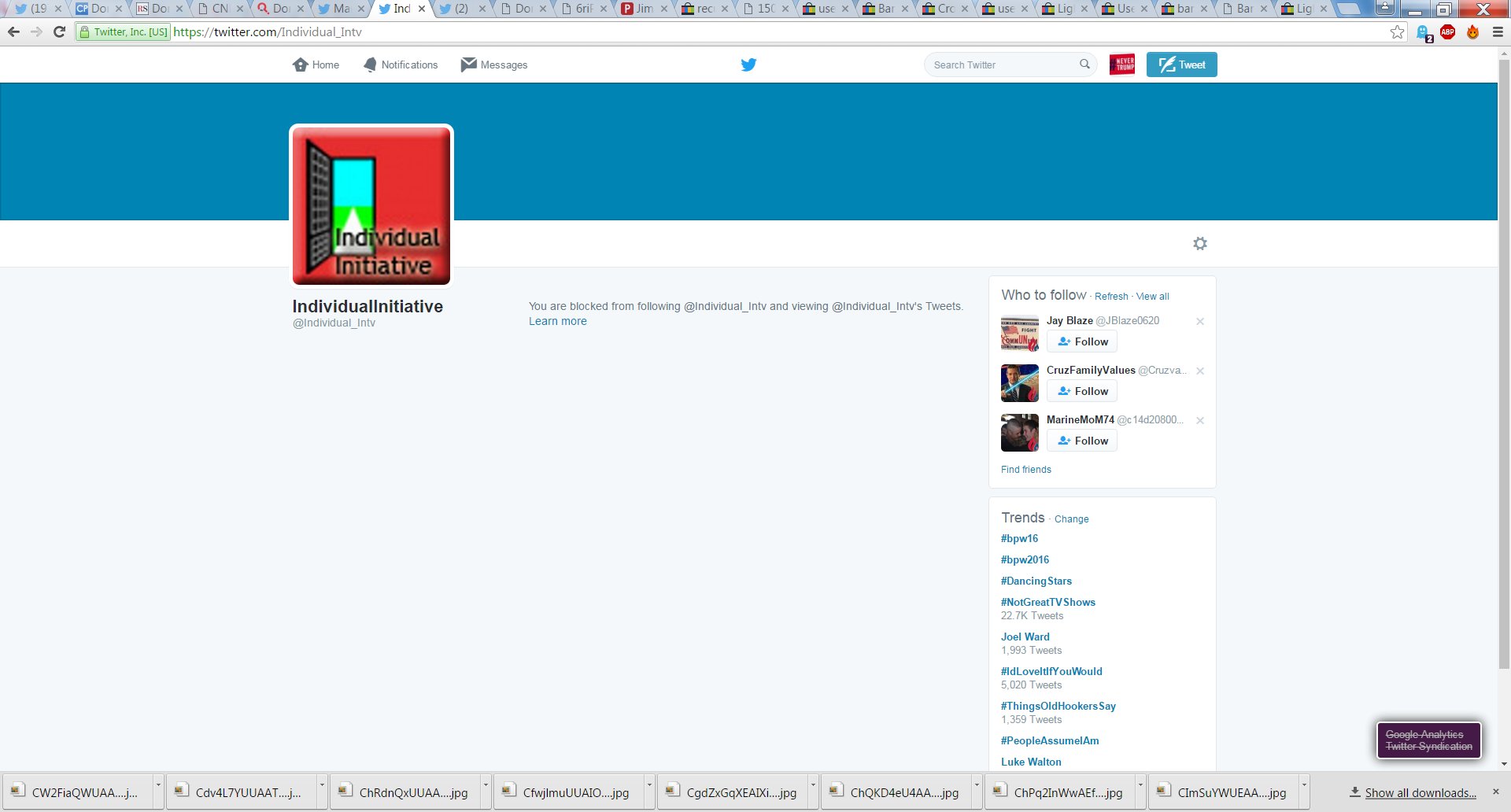Screen dimensions: 1511x812
Task: Go to Twitter Home
Action: pyautogui.click(x=316, y=65)
